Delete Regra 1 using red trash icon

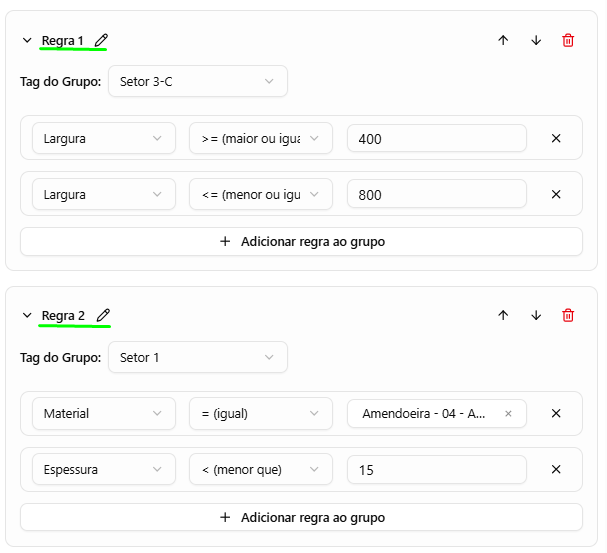568,40
